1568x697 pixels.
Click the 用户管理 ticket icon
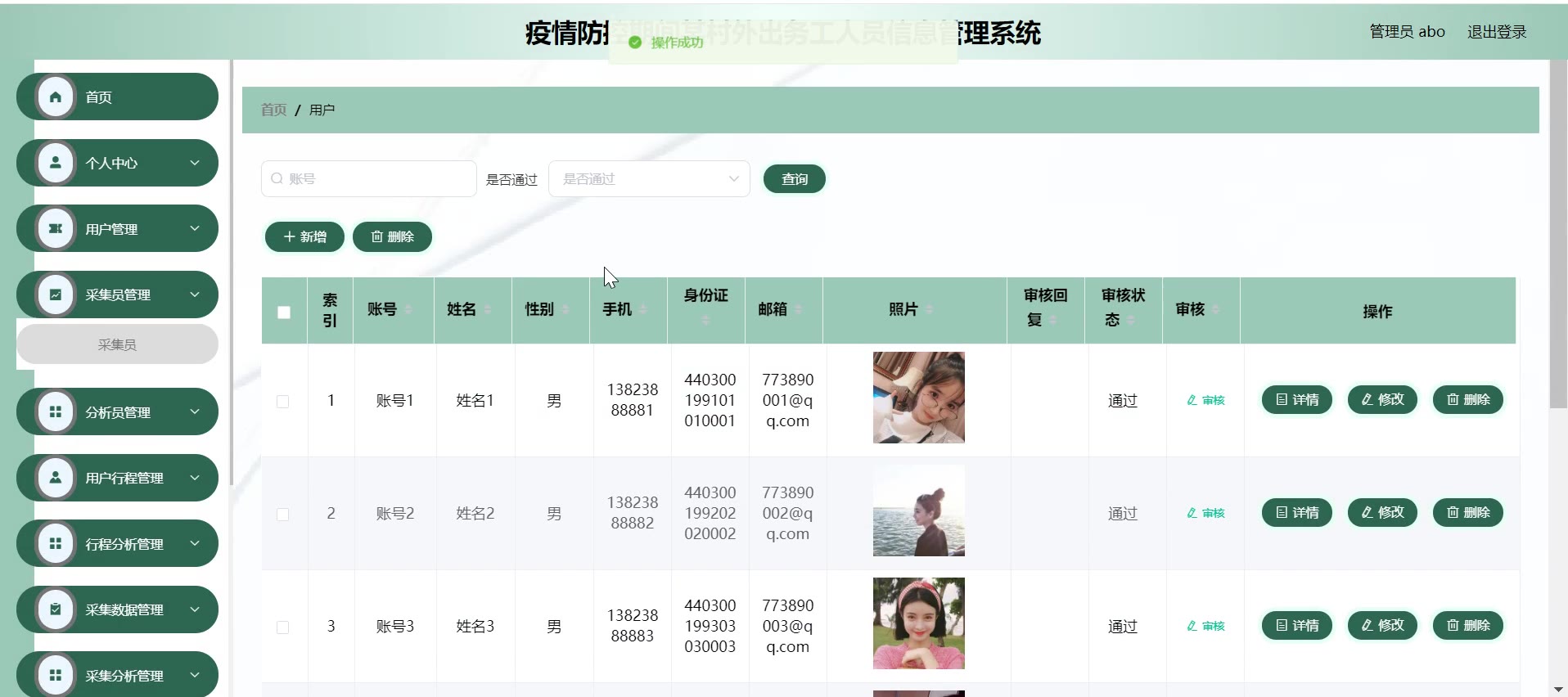[56, 229]
